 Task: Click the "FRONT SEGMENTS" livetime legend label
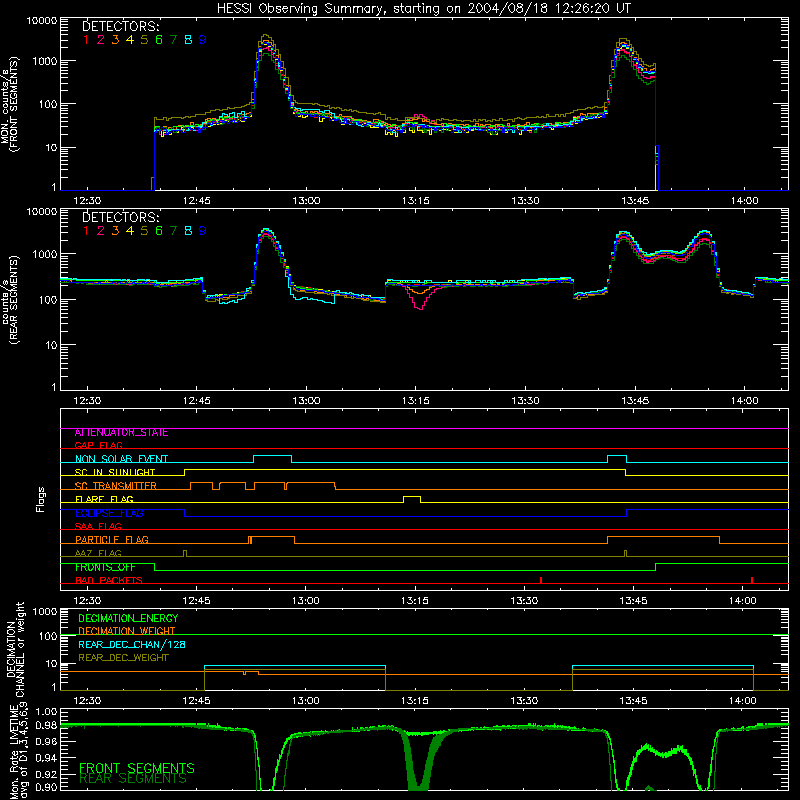tap(137, 768)
